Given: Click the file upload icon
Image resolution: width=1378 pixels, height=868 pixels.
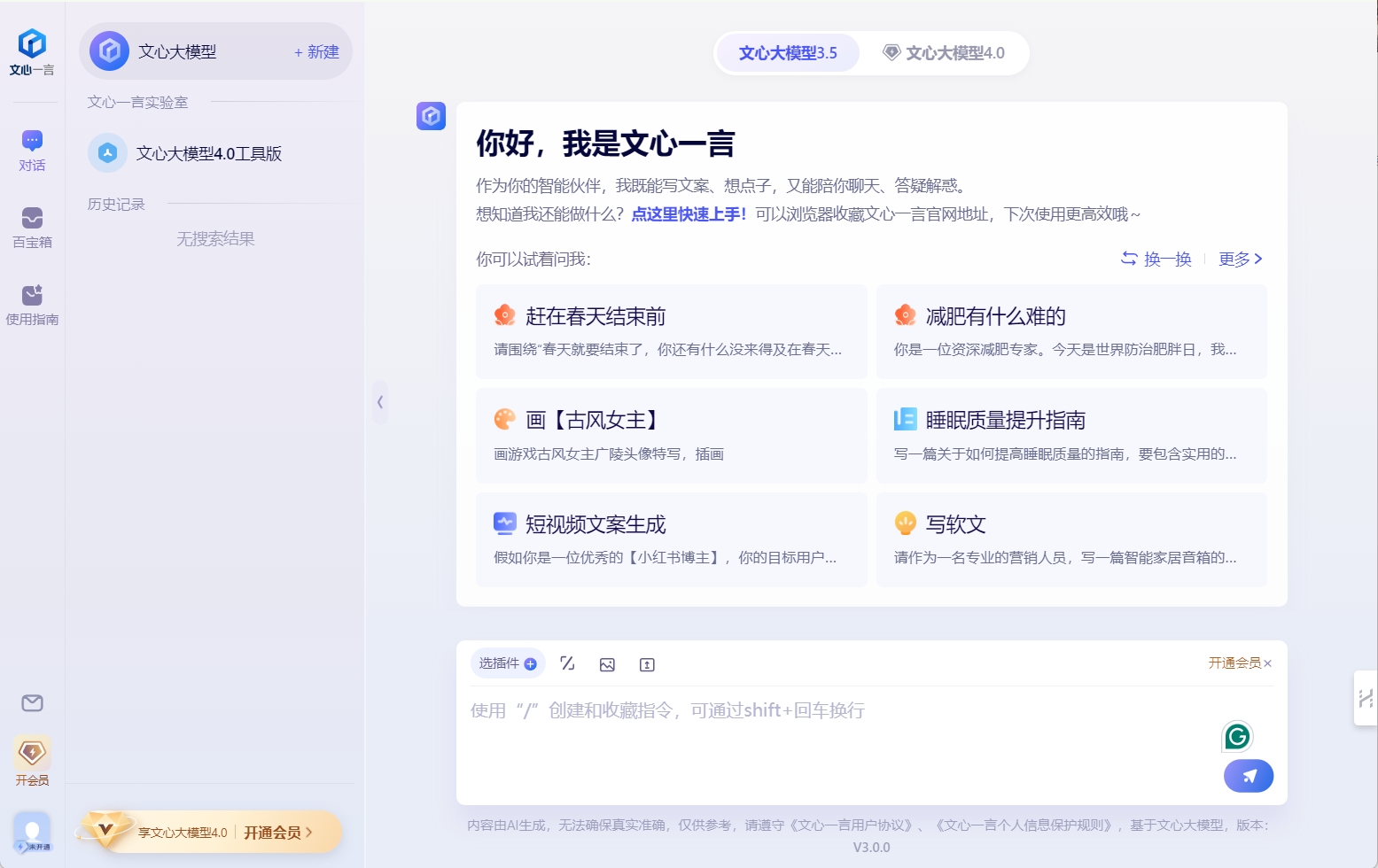Looking at the screenshot, I should pos(647,664).
